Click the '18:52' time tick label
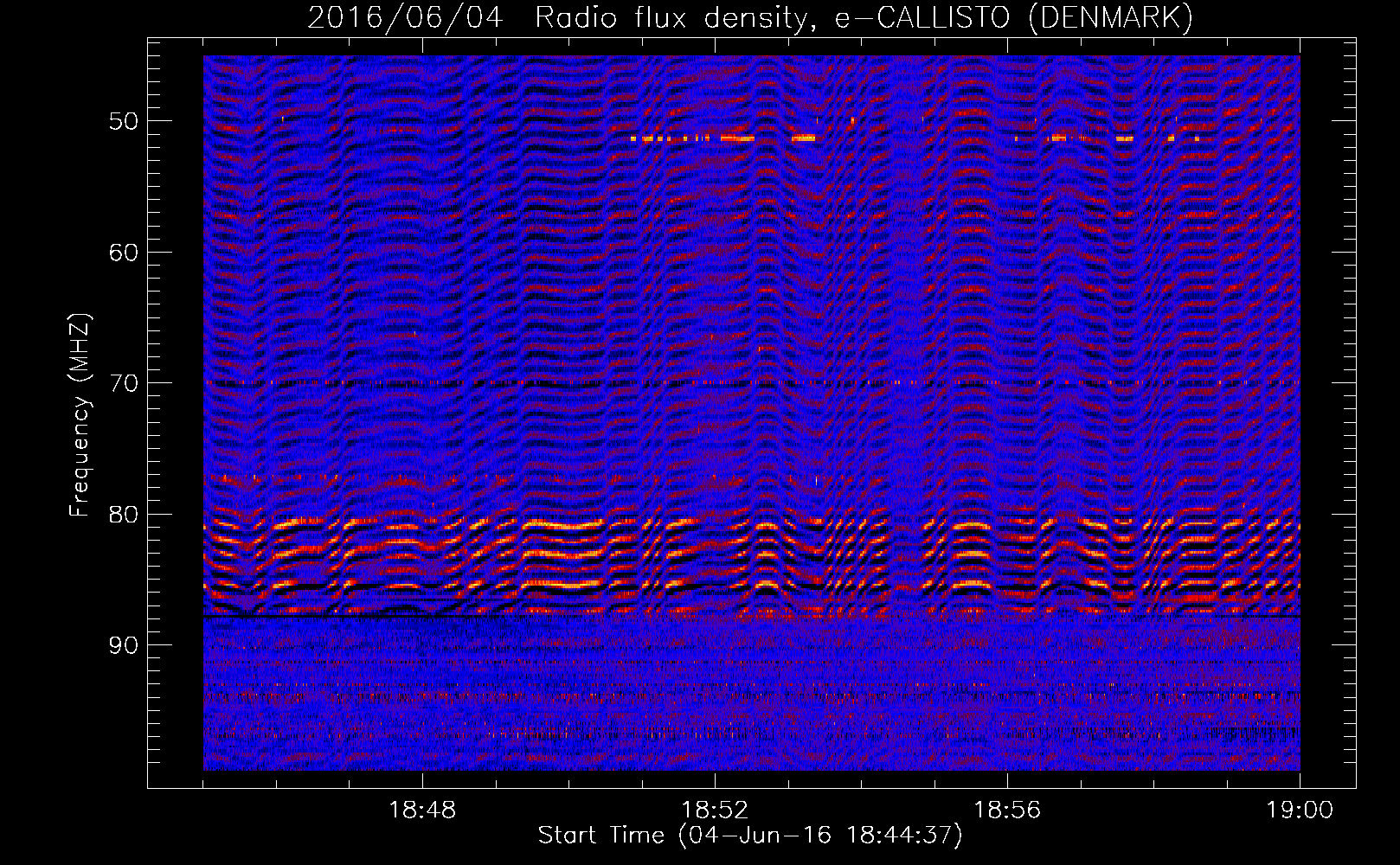 [715, 811]
